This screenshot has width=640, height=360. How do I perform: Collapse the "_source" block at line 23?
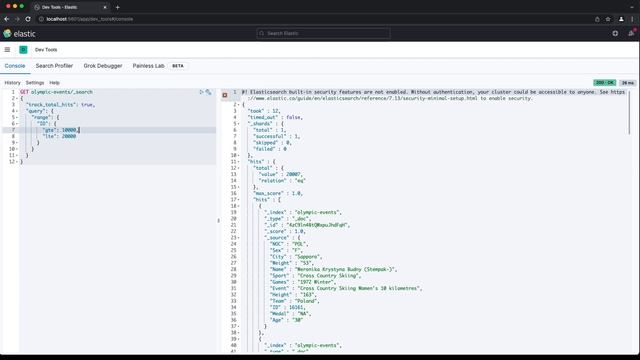click(239, 238)
